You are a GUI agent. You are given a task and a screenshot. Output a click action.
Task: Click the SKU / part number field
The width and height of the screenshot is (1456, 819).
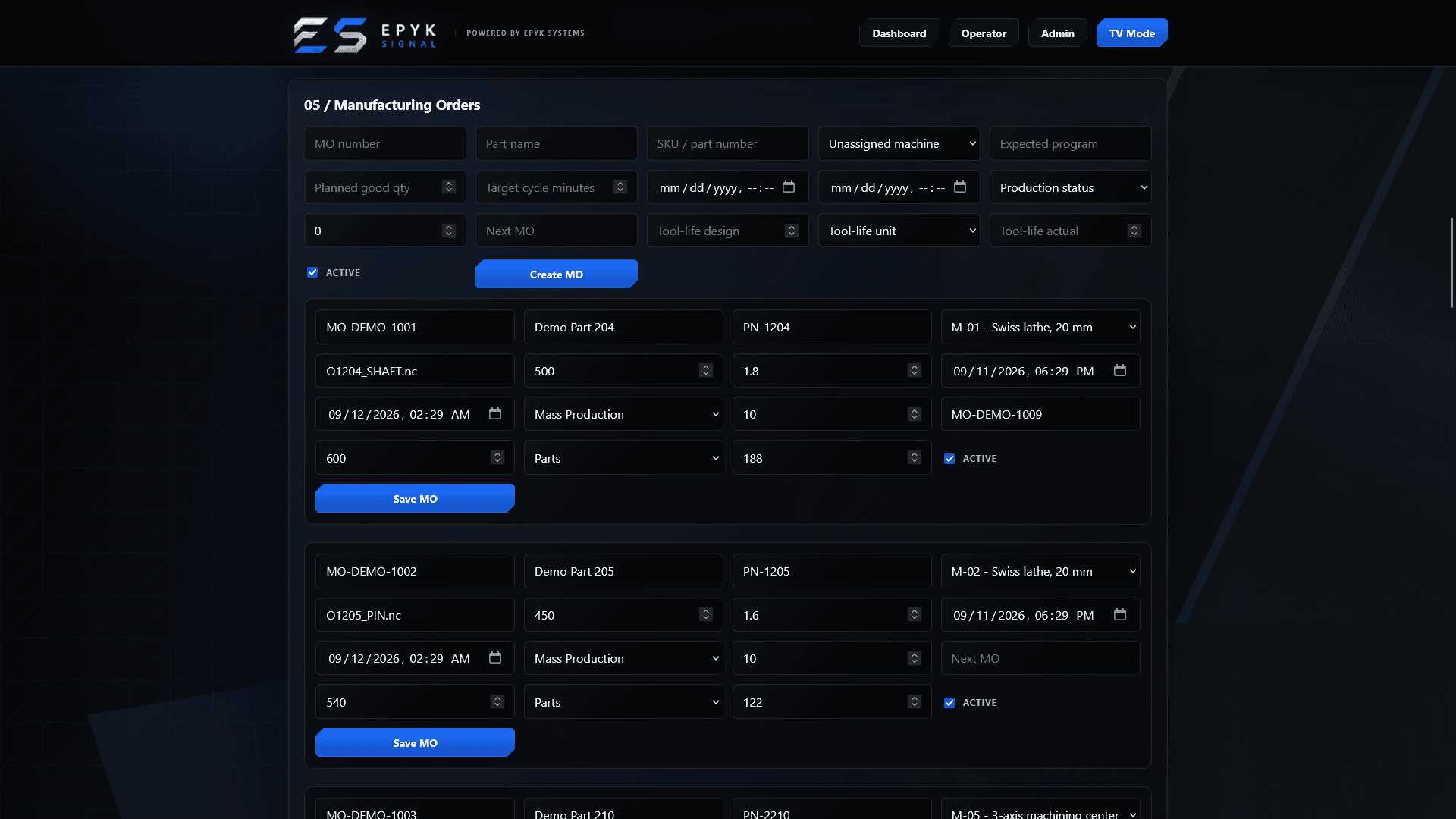[x=727, y=143]
